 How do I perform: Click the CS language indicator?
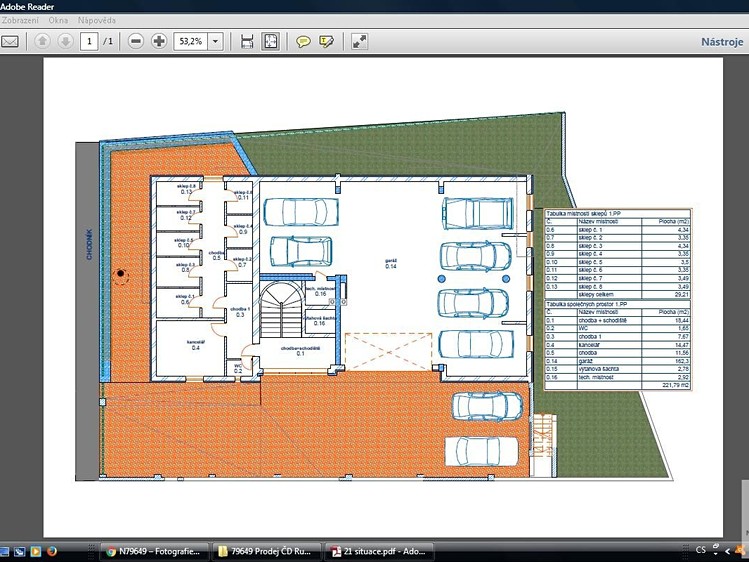coord(701,550)
